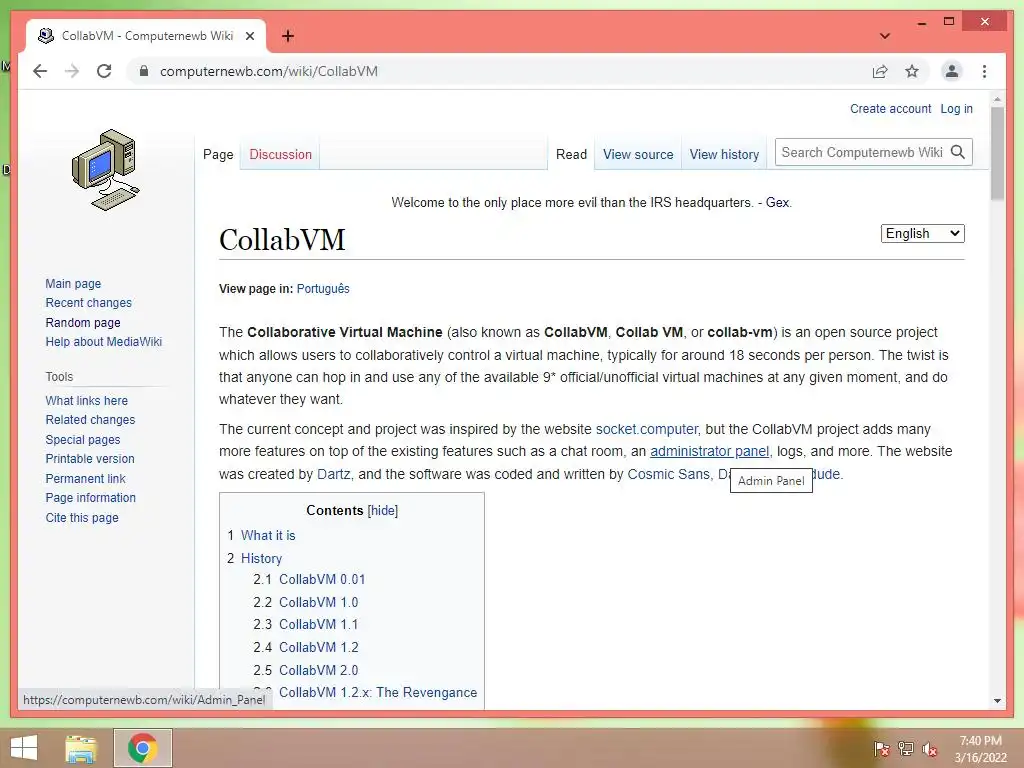The width and height of the screenshot is (1024, 768).
Task: Jump to What it is section
Action: pos(268,536)
